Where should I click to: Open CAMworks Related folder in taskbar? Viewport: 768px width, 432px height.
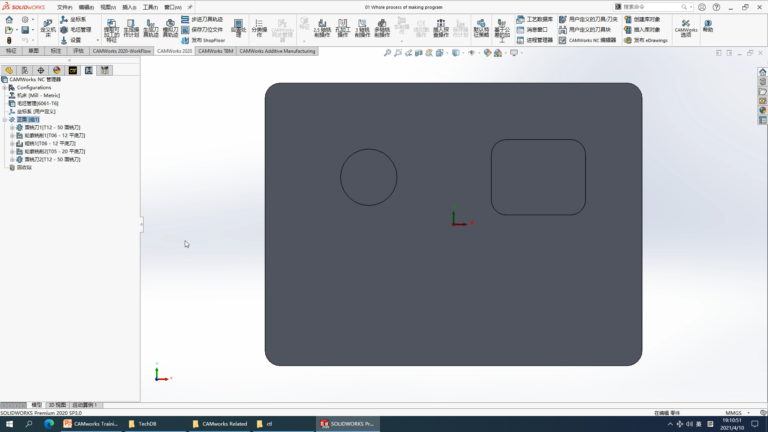220,424
